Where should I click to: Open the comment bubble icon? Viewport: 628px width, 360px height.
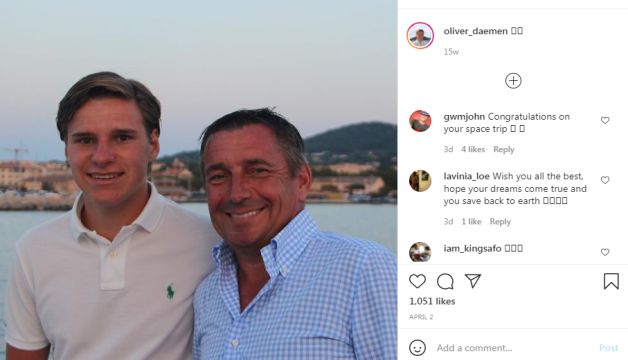[445, 282]
